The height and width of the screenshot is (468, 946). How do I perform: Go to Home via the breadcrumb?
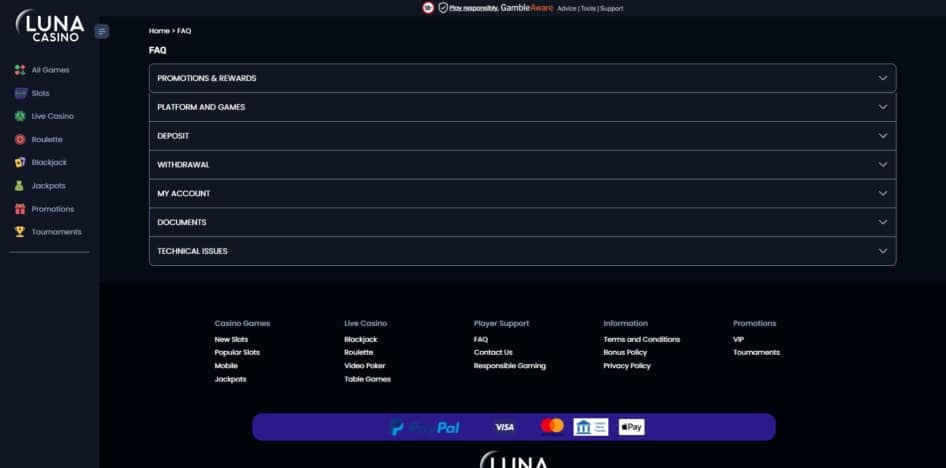tap(159, 31)
